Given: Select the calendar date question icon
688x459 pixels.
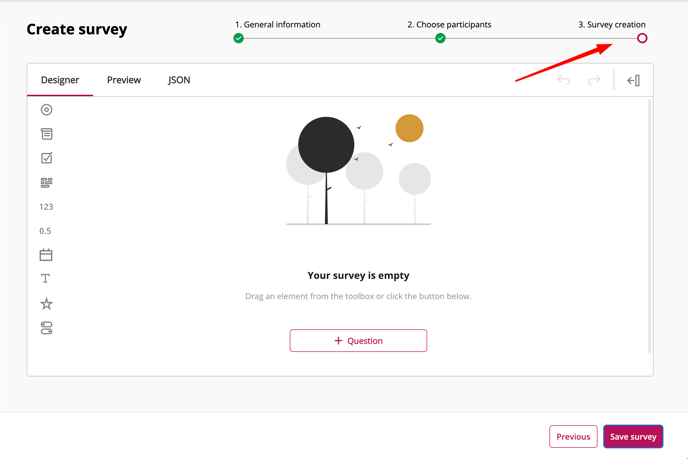Looking at the screenshot, I should (x=46, y=255).
